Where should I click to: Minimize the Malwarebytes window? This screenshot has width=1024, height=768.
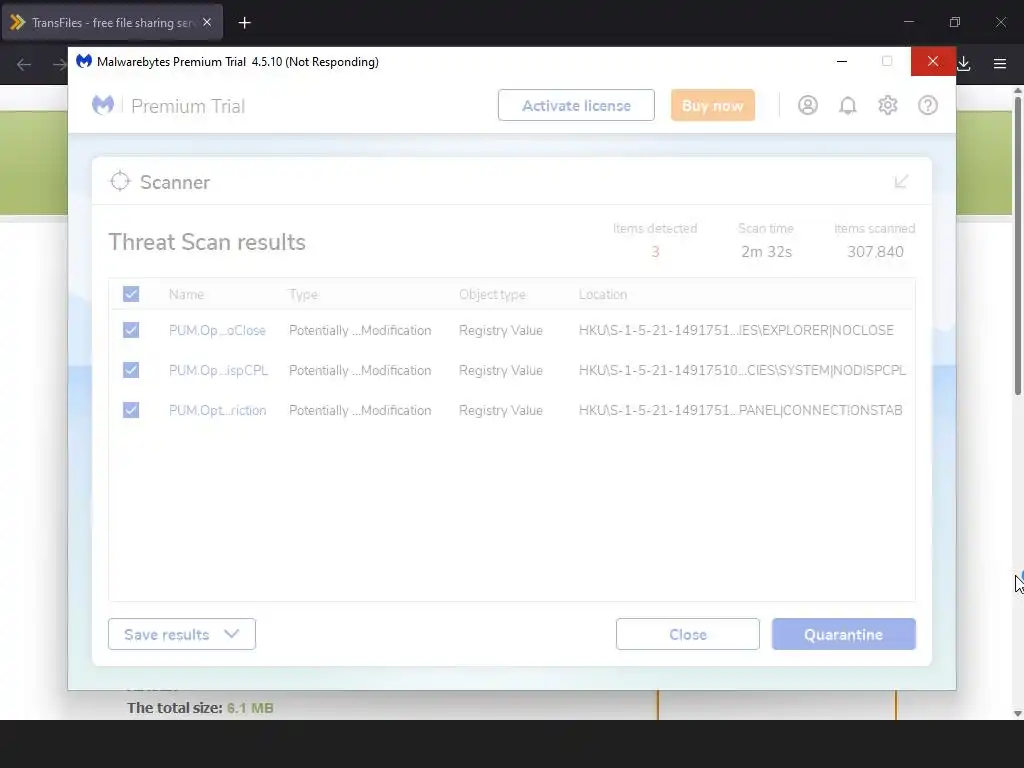[x=842, y=61]
